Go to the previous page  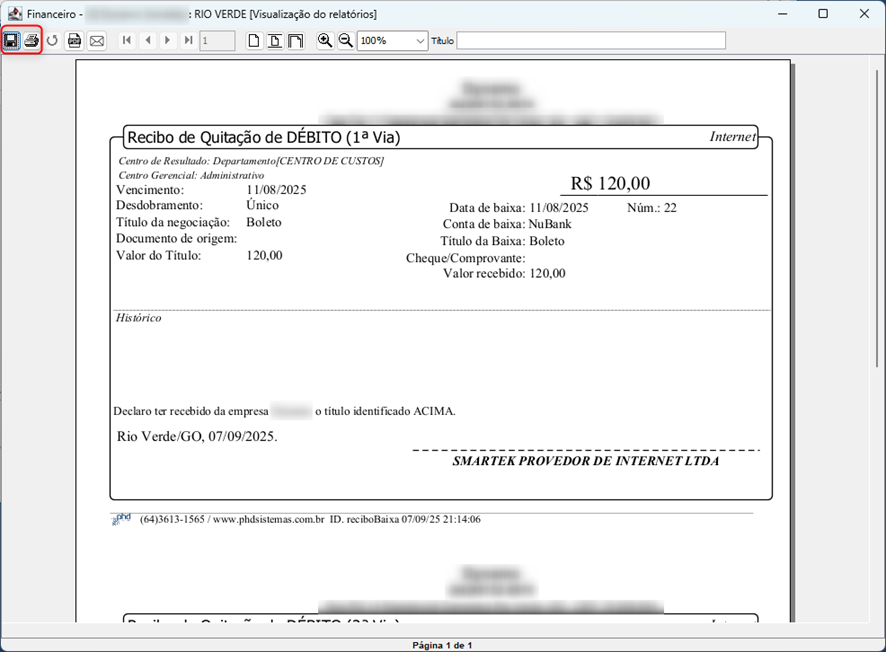[x=148, y=41]
